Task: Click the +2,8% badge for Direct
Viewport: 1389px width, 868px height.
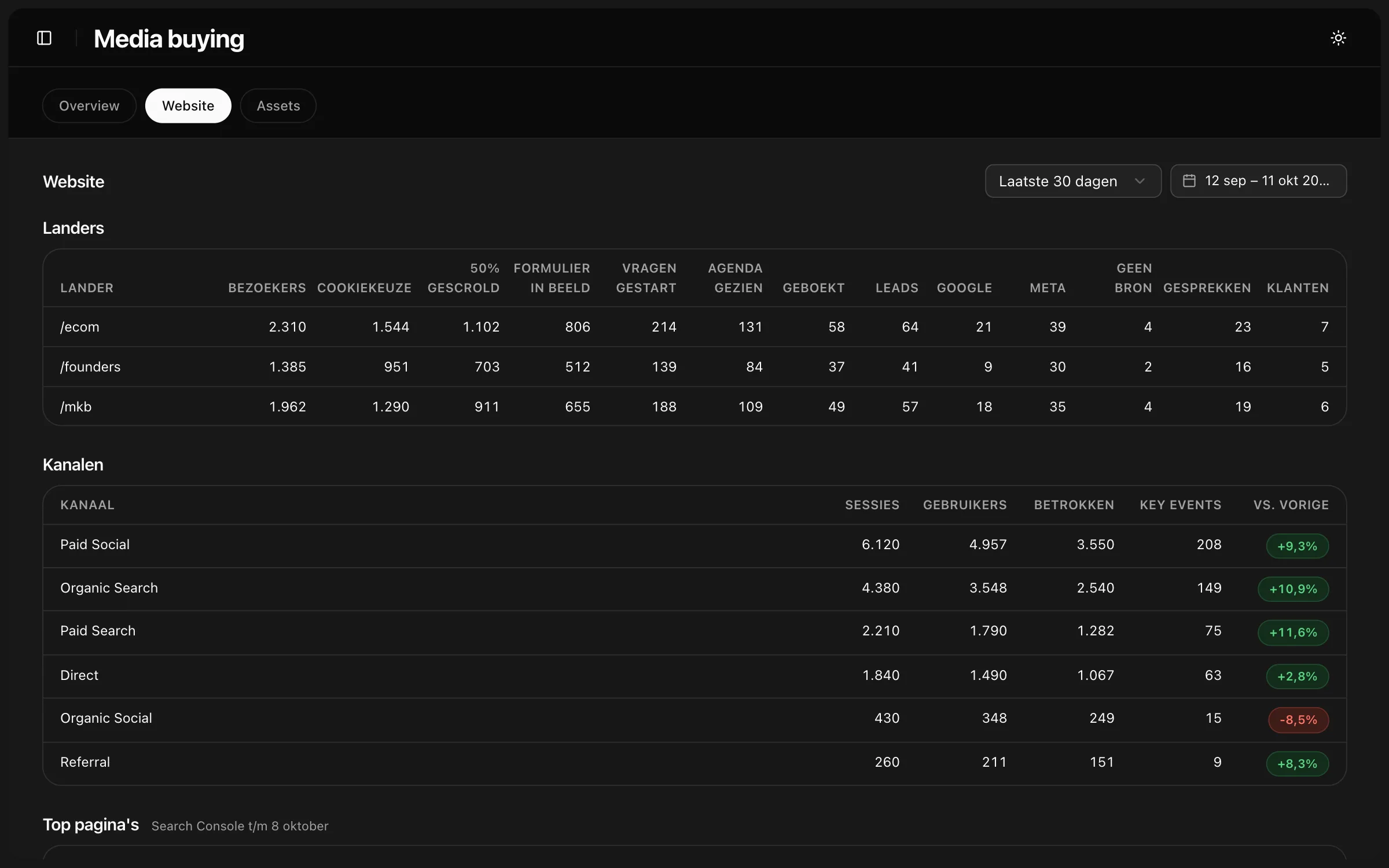Action: [1297, 676]
